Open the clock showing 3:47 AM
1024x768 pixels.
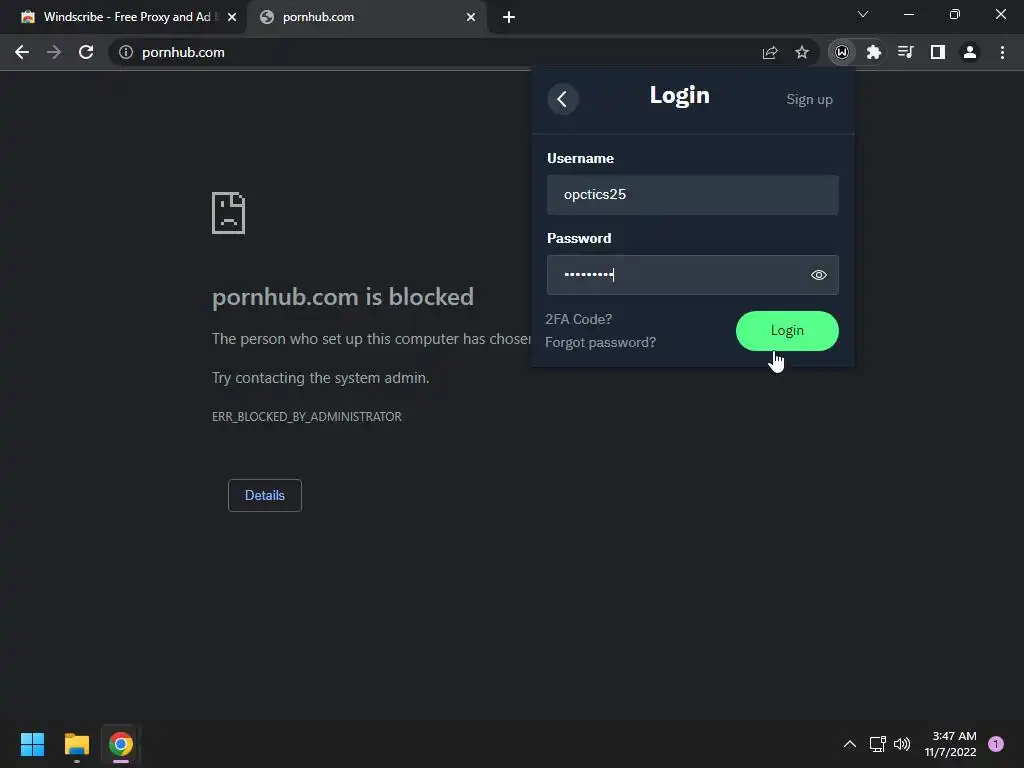951,744
